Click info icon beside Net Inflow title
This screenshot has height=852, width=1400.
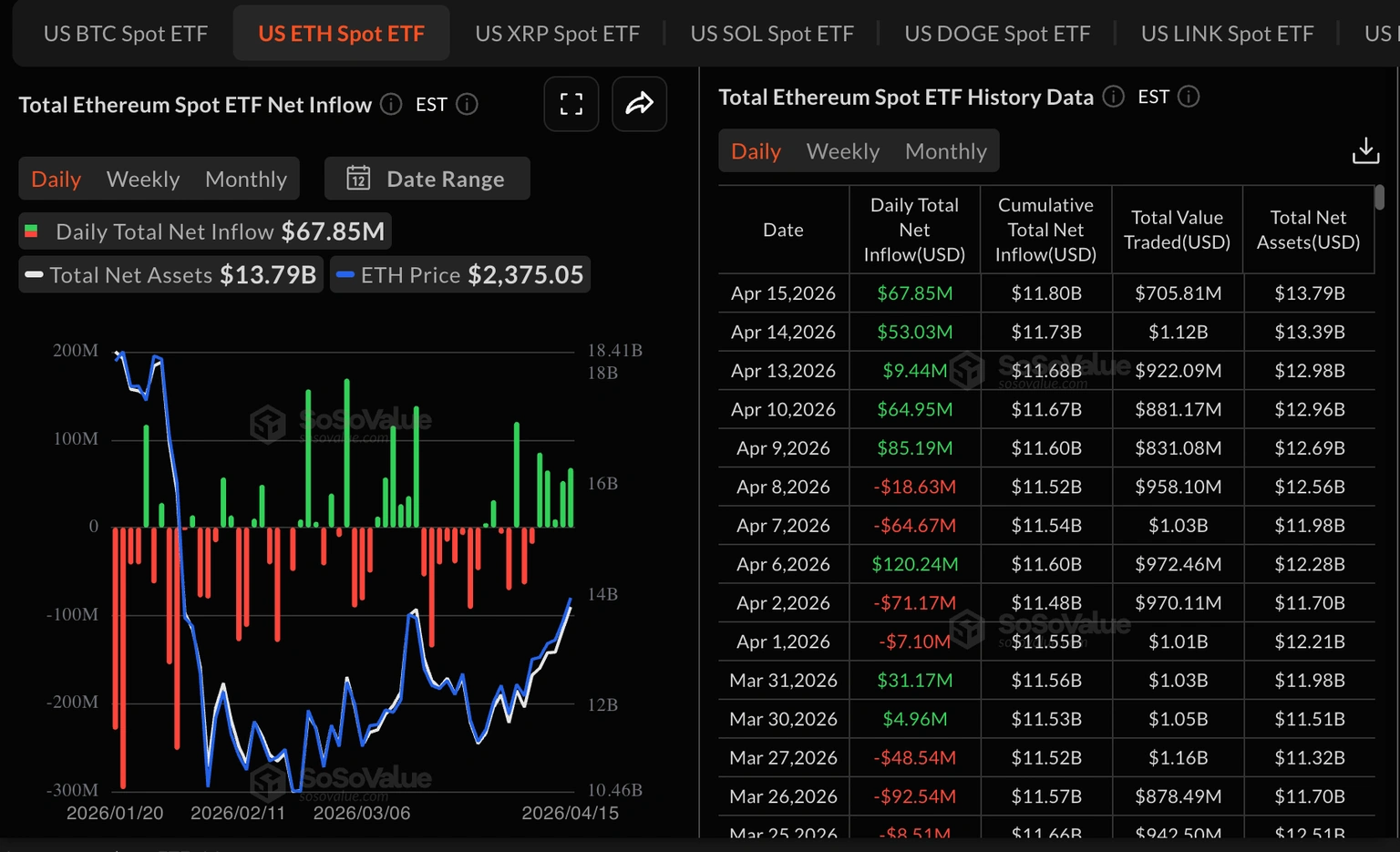point(391,105)
